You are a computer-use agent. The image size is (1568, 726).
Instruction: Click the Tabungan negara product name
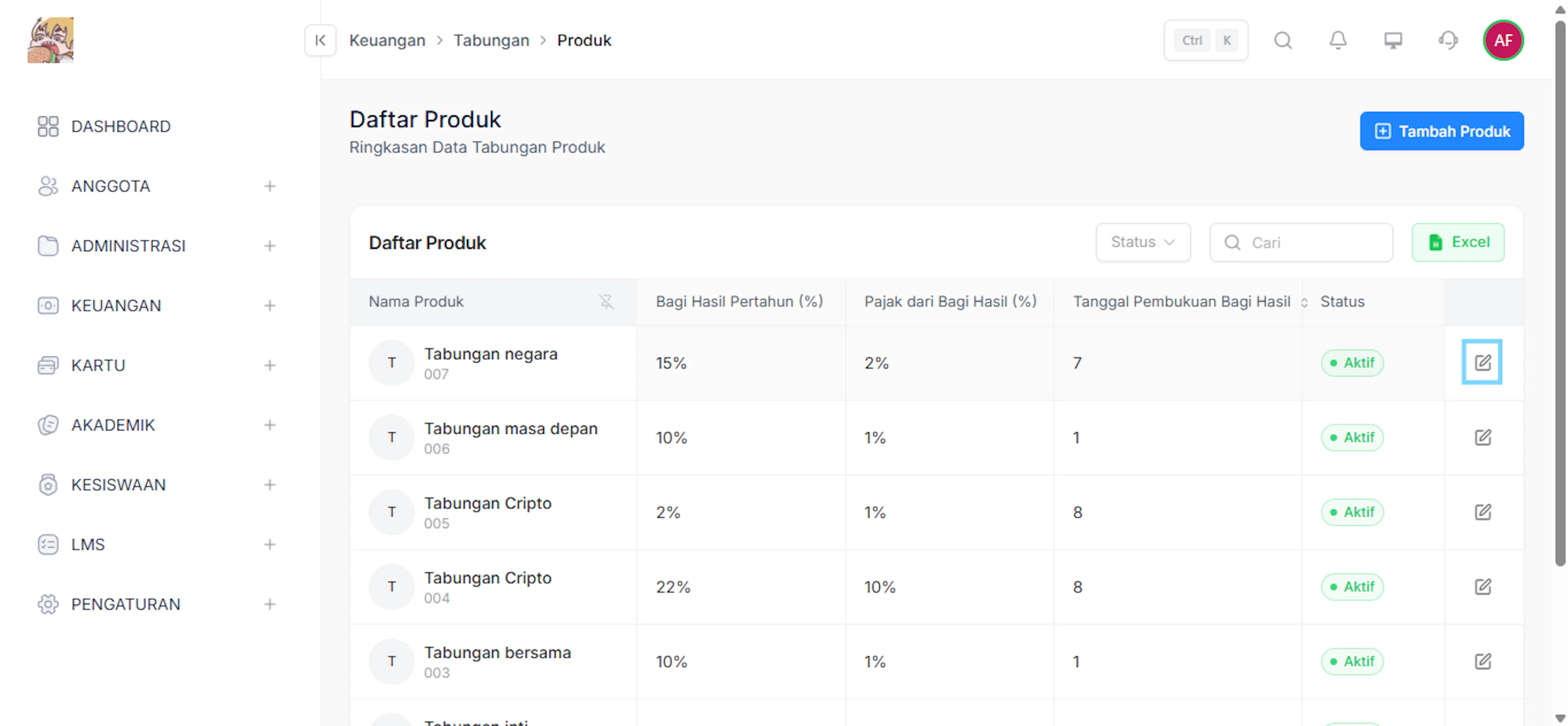[x=490, y=354]
